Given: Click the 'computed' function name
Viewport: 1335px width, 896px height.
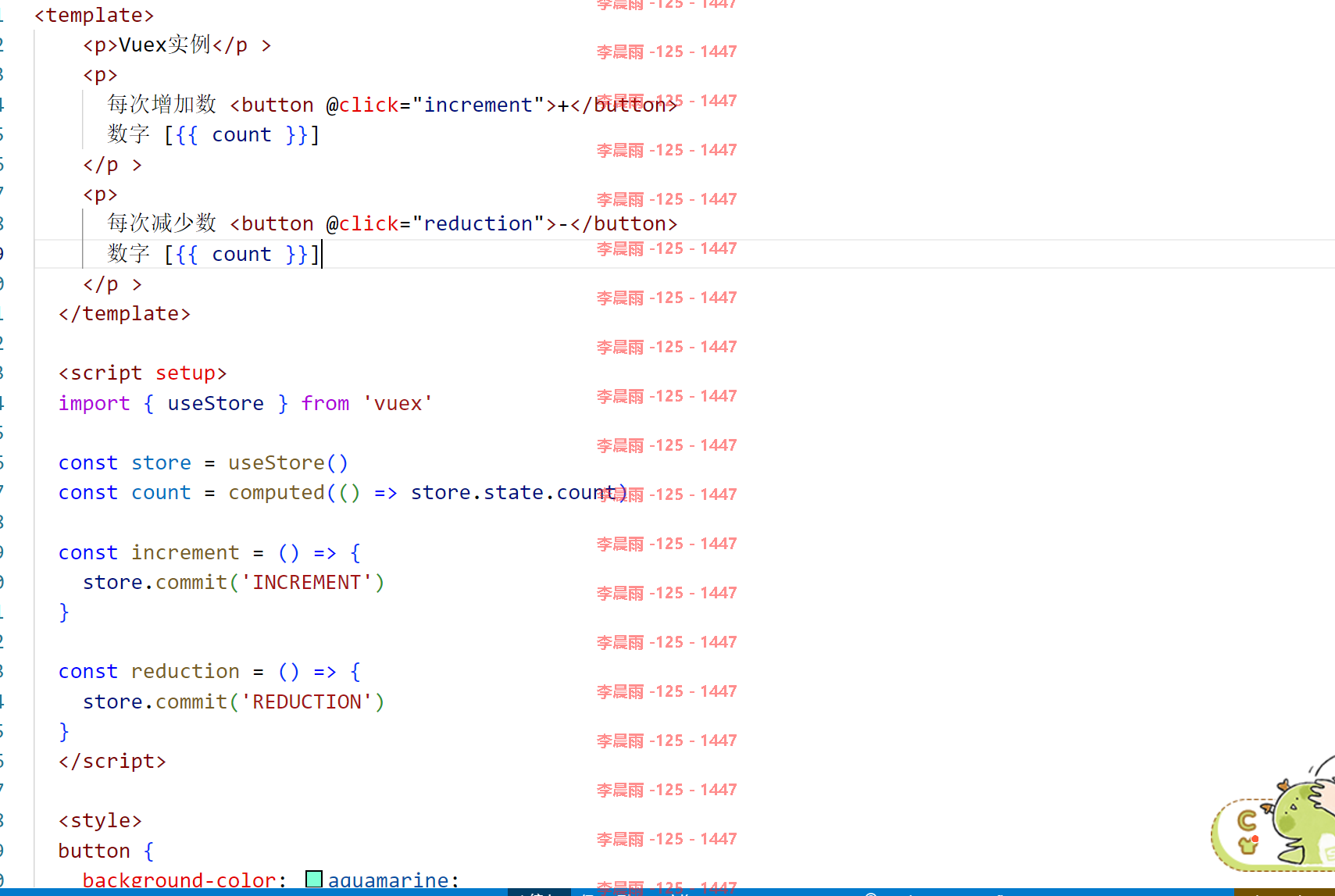Looking at the screenshot, I should click(277, 492).
